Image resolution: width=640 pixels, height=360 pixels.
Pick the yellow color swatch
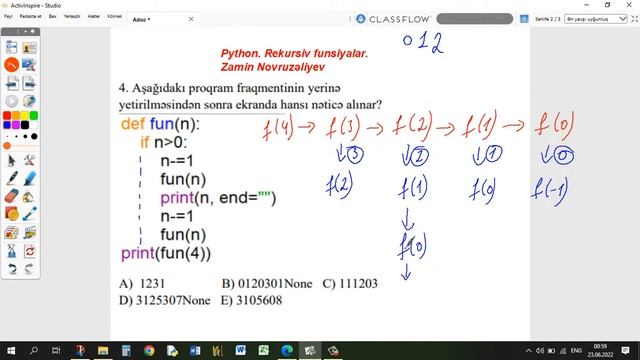pyautogui.click(x=25, y=116)
